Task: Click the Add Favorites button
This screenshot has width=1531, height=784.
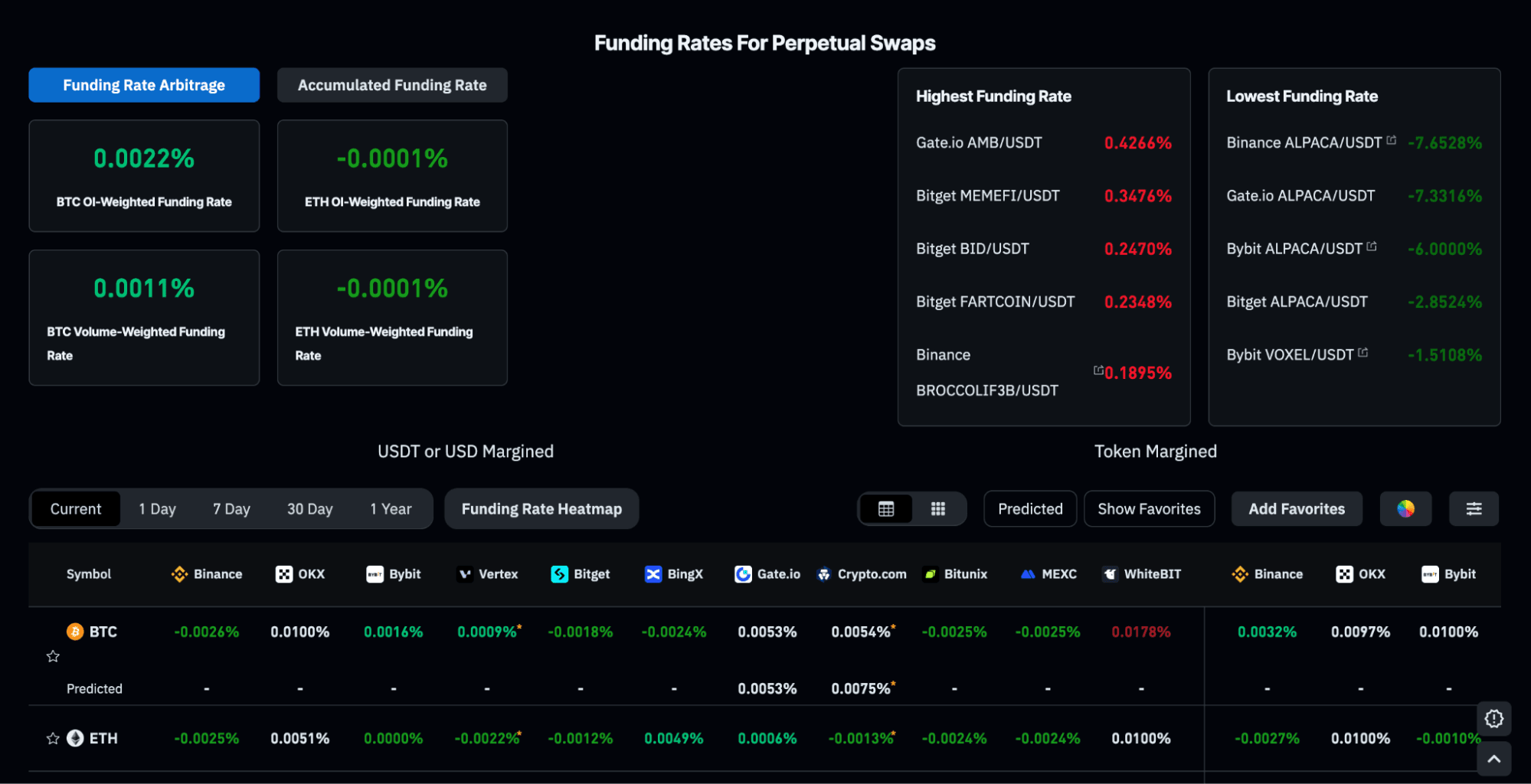Action: point(1297,509)
